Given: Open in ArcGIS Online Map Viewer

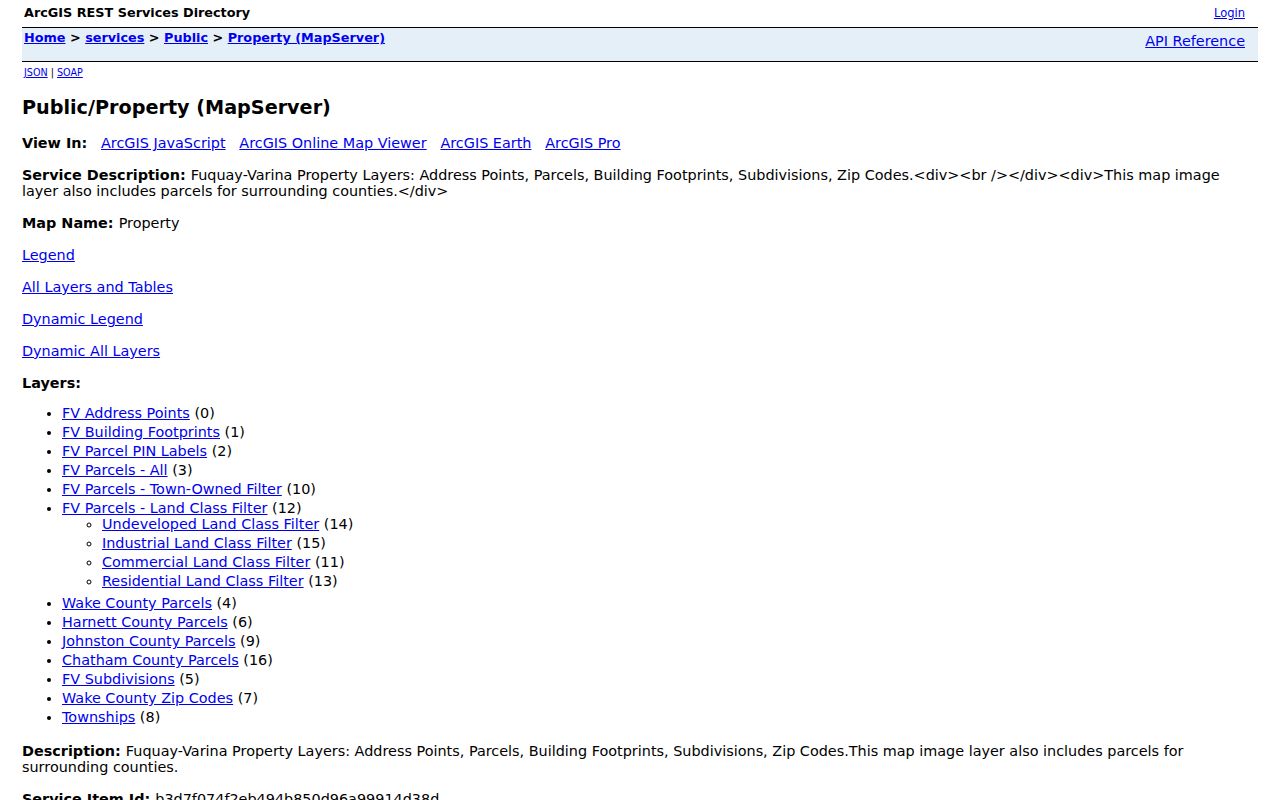Looking at the screenshot, I should 333,143.
